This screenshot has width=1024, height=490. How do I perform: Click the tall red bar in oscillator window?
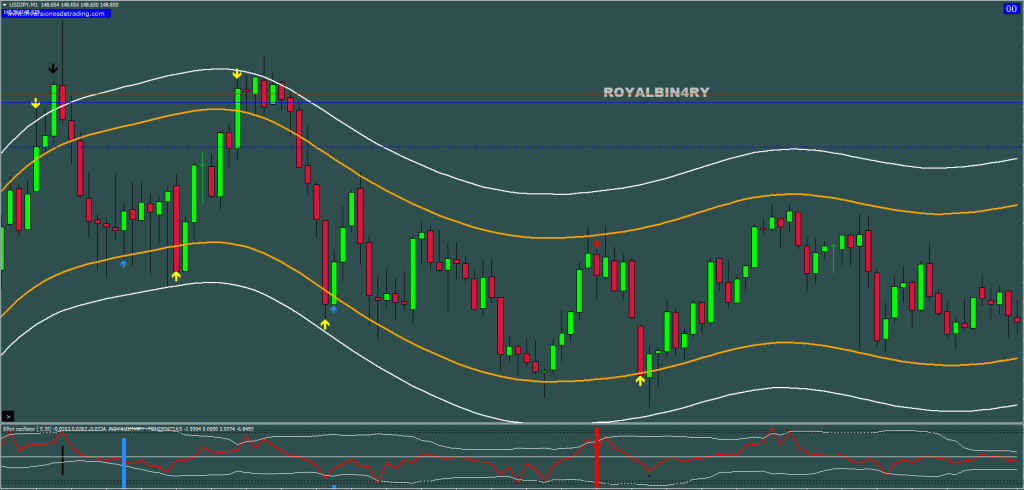[596, 457]
